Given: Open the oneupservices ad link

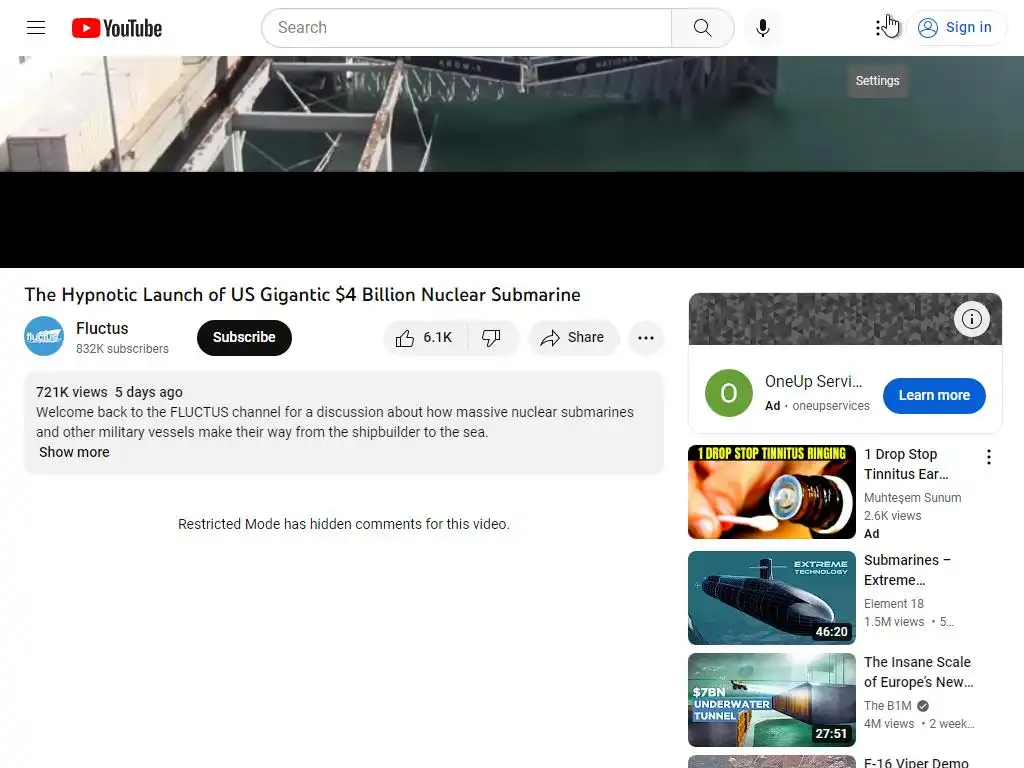Looking at the screenshot, I should [x=831, y=406].
